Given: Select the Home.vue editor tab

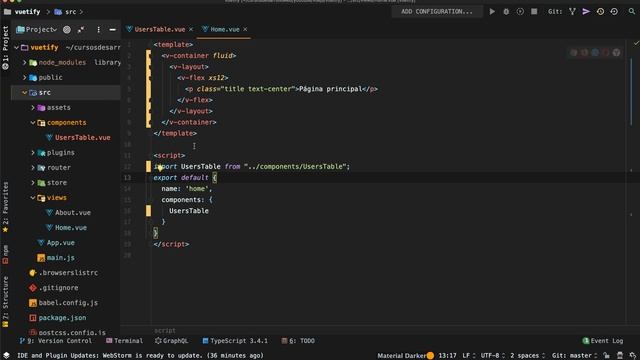Looking at the screenshot, I should click(x=224, y=29).
